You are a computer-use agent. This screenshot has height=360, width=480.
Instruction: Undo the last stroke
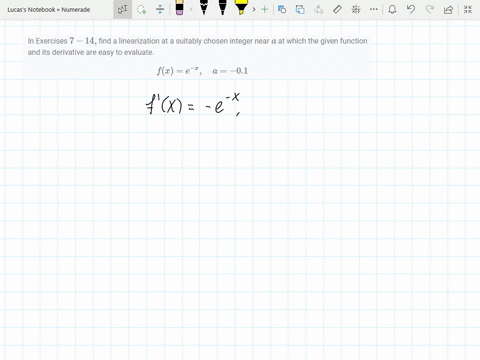[x=411, y=9]
